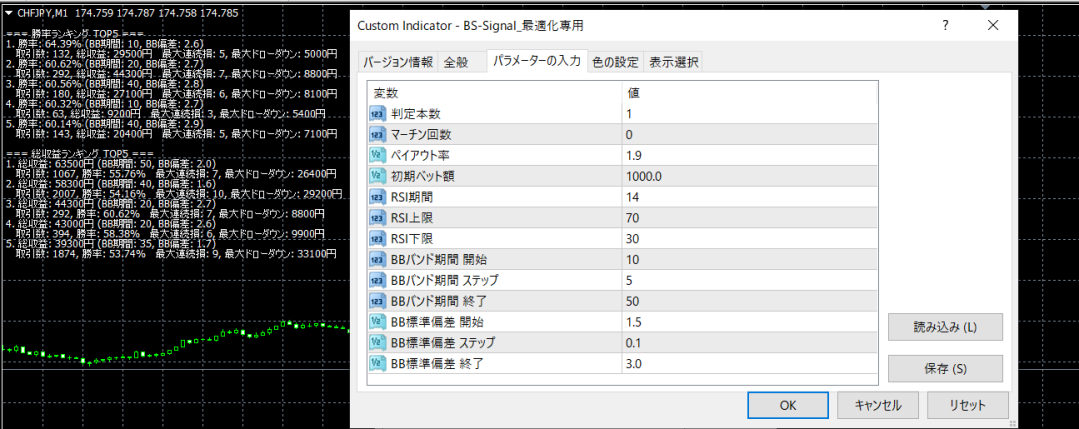Click the double type icon beside ペイアウト率
Image resolution: width=1079 pixels, height=429 pixels.
(377, 156)
